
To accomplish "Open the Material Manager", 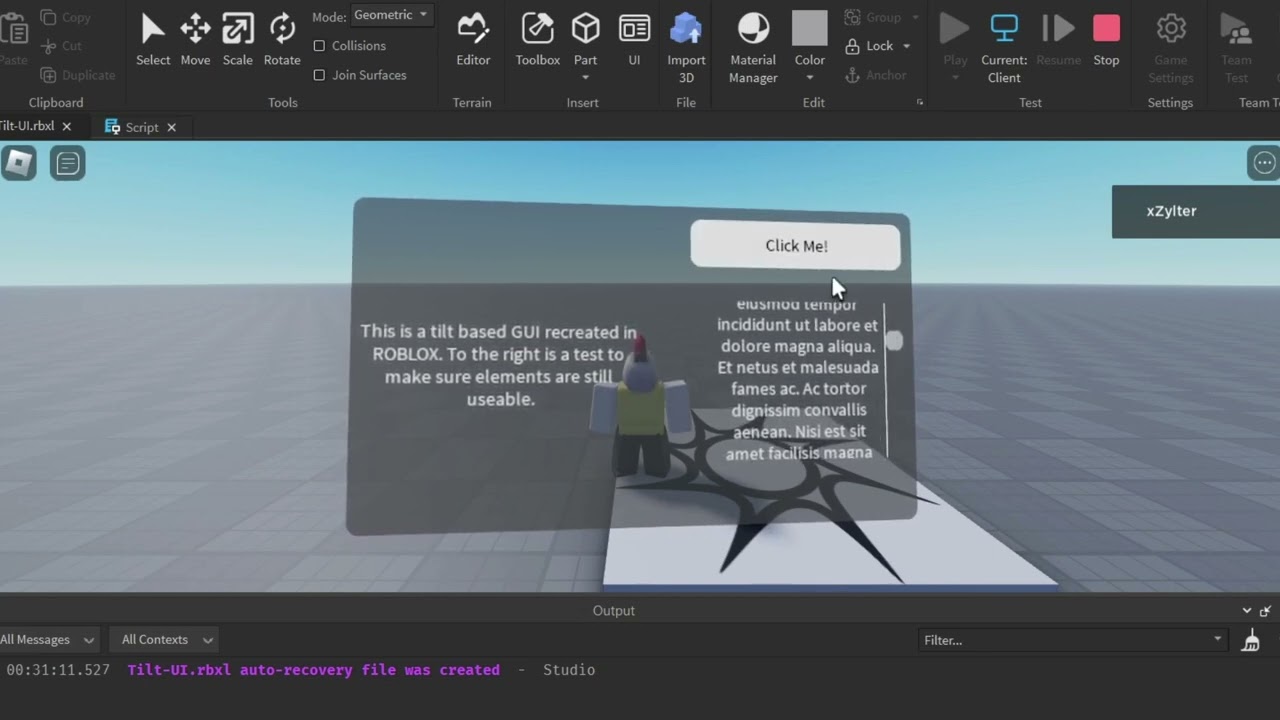I will pyautogui.click(x=753, y=48).
